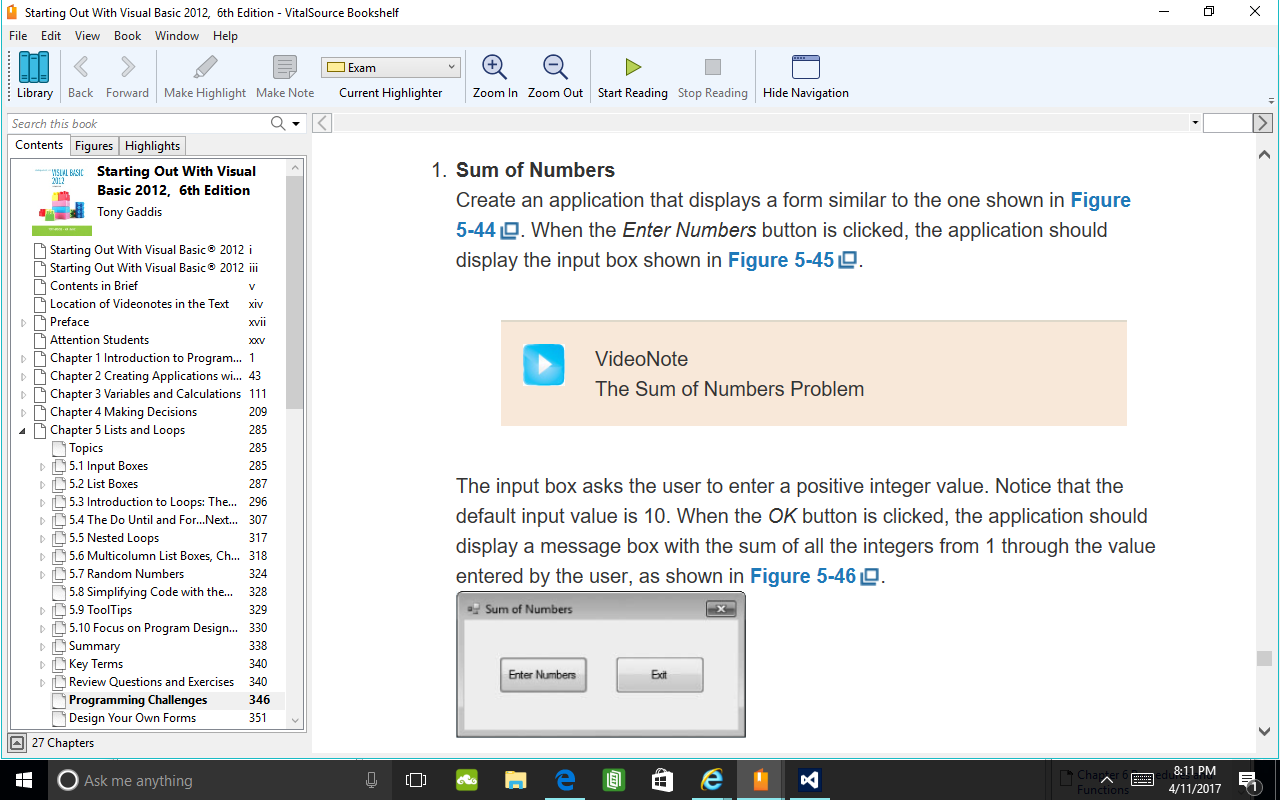The width and height of the screenshot is (1280, 800).
Task: Collapse the panel beside 27 Chapters
Action: point(17,743)
